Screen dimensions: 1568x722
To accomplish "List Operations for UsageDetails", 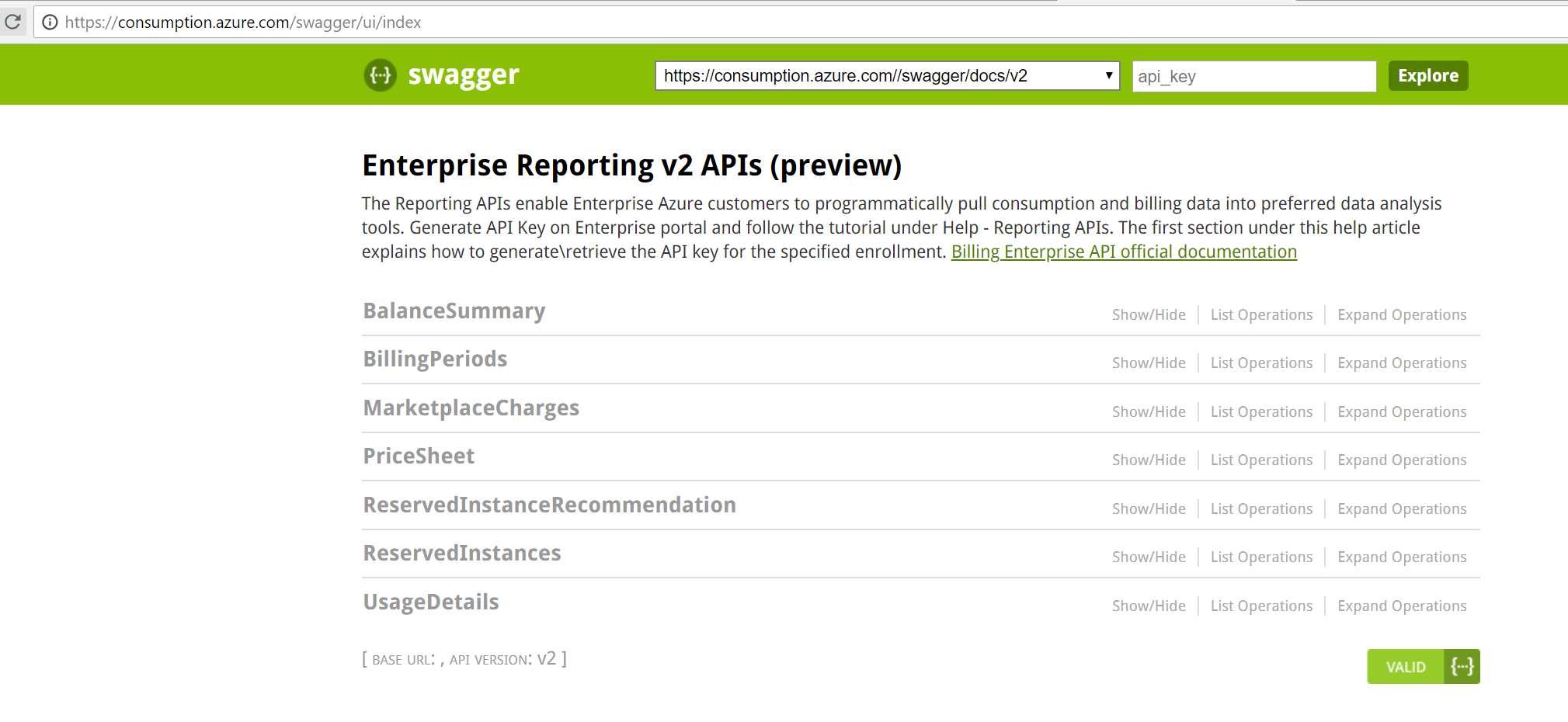I will (x=1261, y=606).
